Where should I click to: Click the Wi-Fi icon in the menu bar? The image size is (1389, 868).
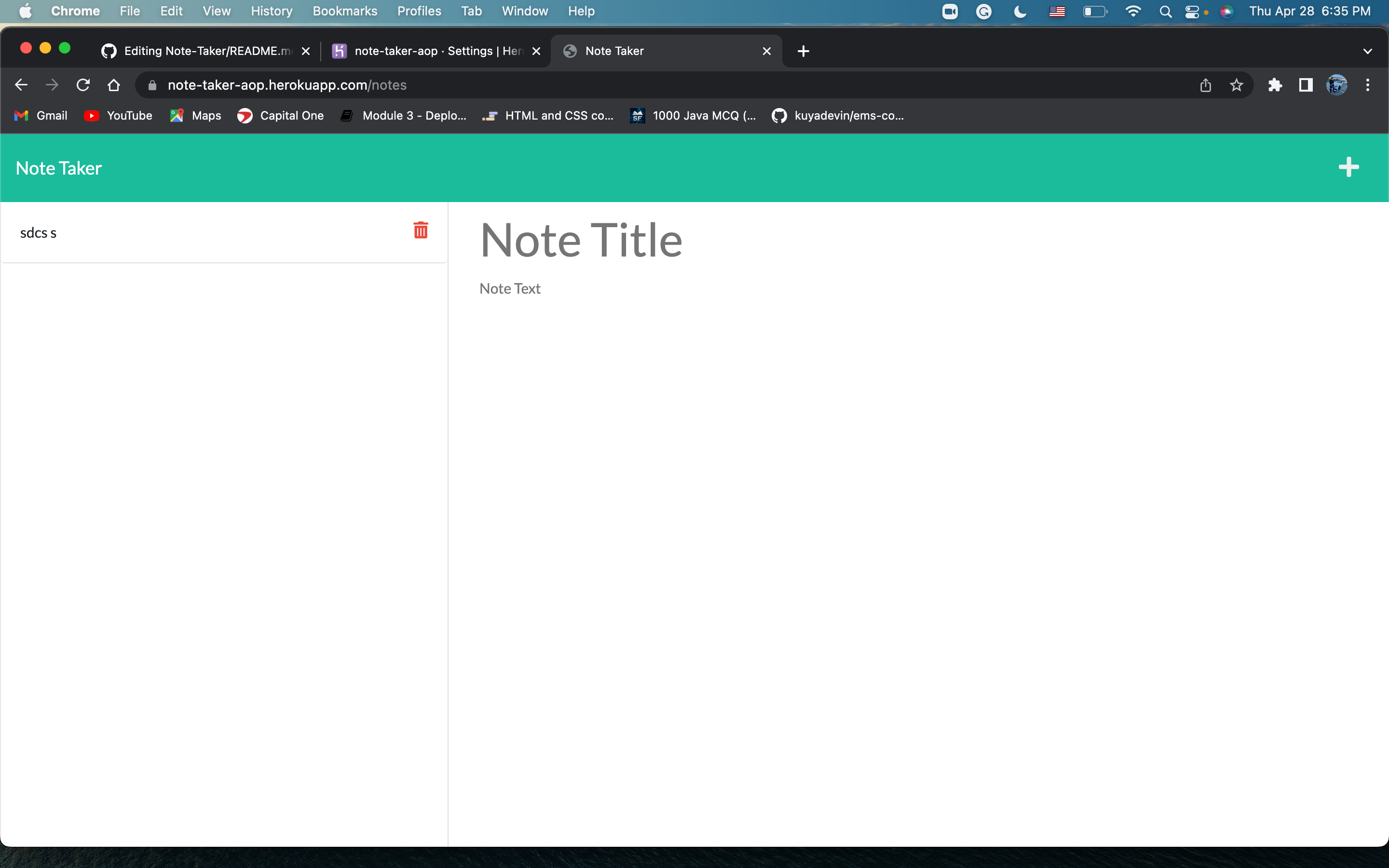[x=1133, y=11]
